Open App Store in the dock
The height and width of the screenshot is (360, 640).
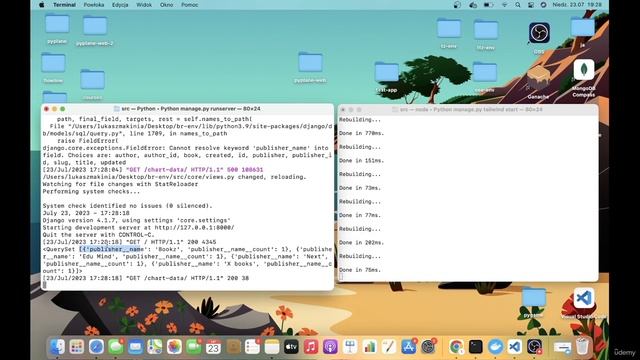click(x=409, y=347)
